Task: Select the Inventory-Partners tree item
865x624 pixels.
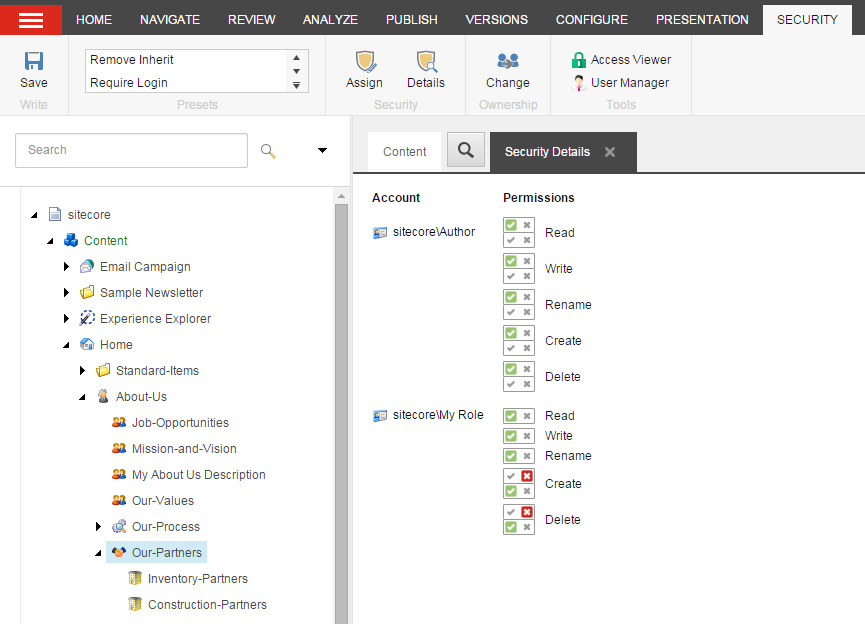Action: pos(197,579)
